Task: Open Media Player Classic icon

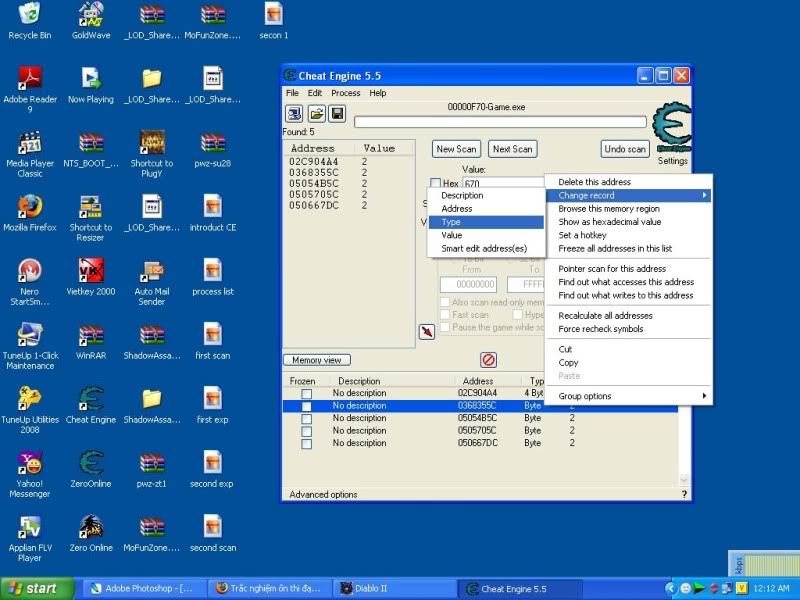Action: pyautogui.click(x=30, y=154)
